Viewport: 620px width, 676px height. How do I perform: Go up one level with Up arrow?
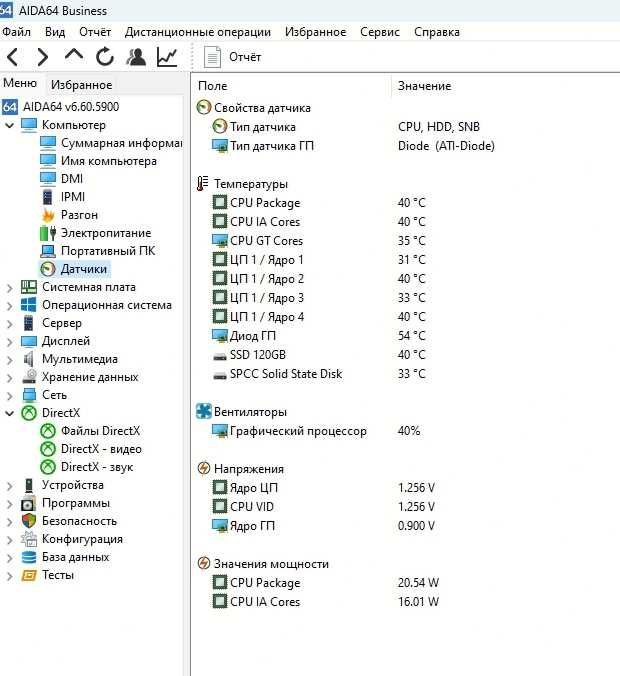(74, 55)
